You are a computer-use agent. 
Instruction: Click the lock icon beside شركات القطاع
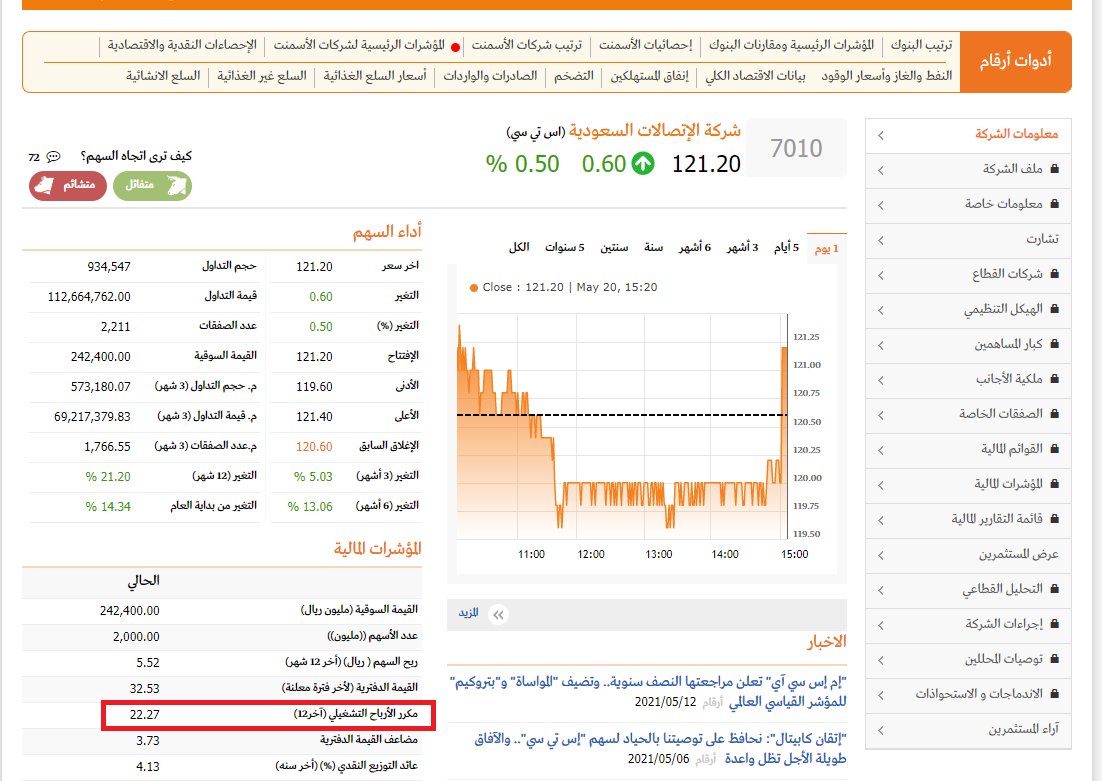1054,273
